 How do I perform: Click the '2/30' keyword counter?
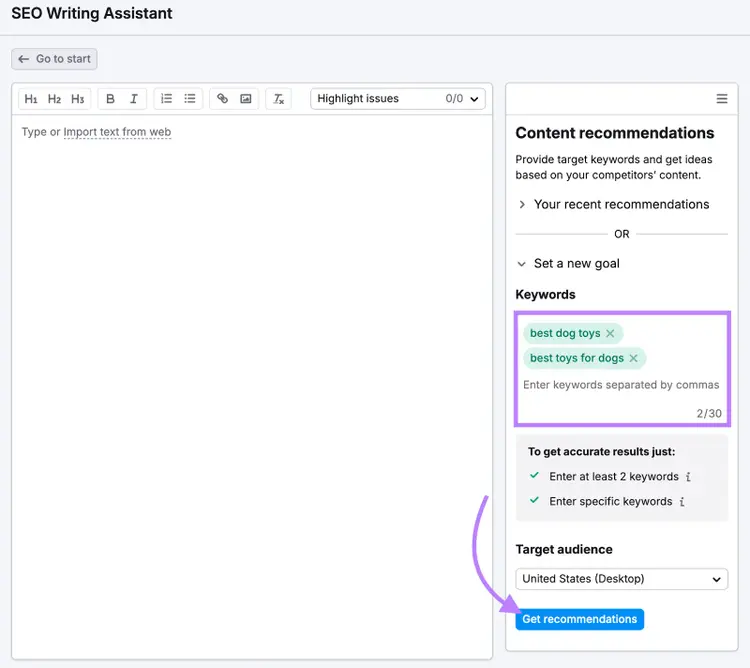(x=709, y=414)
